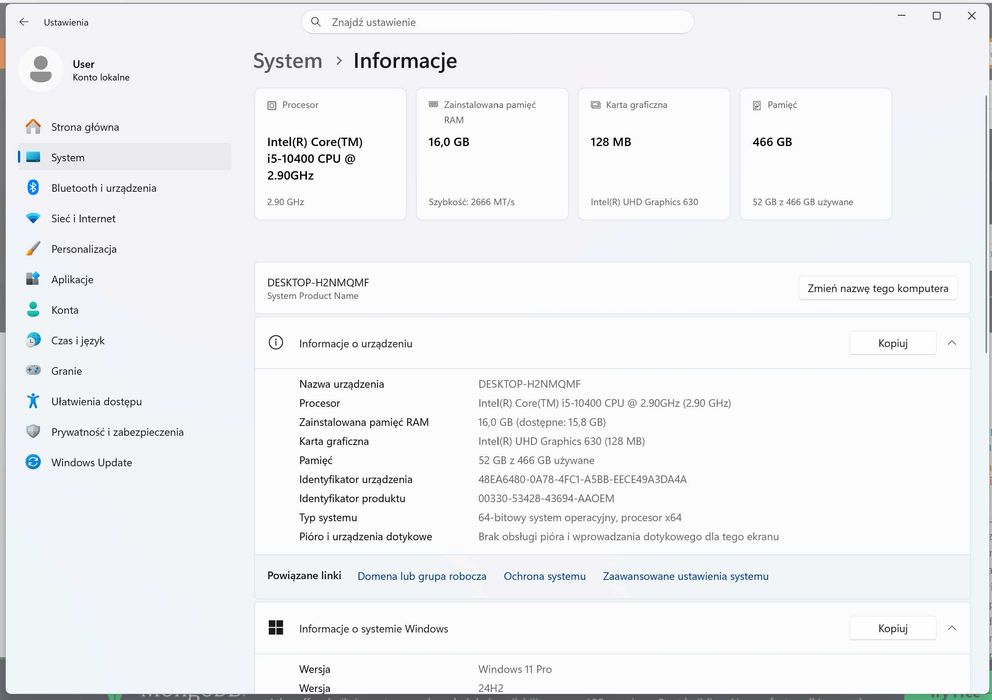Click the info circle icon by Informacje o urządzeniu
The width and height of the screenshot is (992, 700).
click(x=276, y=343)
